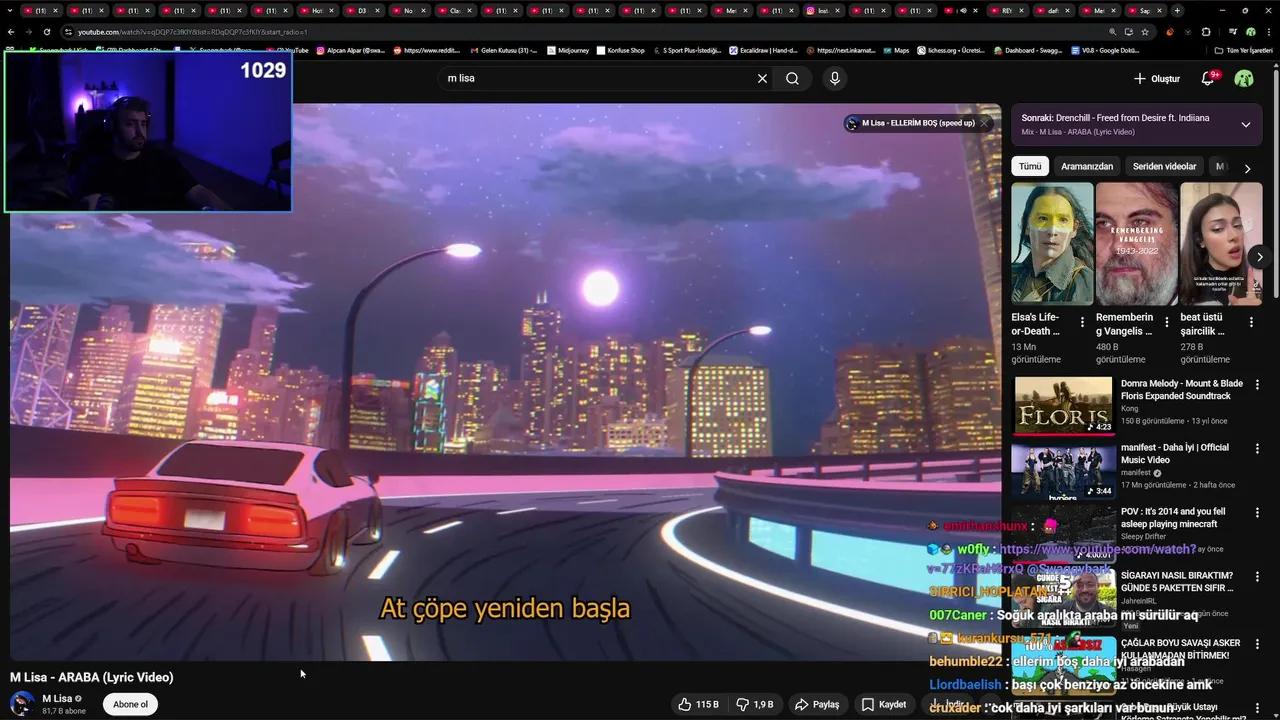Open YouTube notifications bell
Image resolution: width=1280 pixels, height=720 pixels.
pos(1208,78)
